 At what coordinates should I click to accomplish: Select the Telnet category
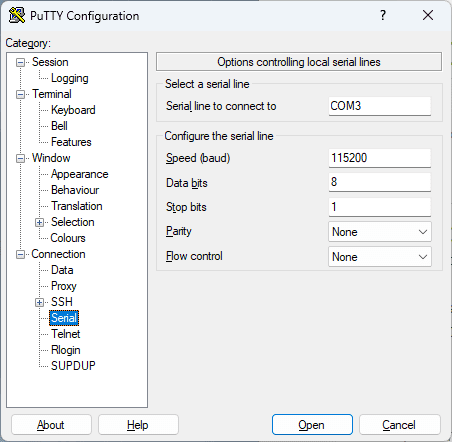point(66,334)
